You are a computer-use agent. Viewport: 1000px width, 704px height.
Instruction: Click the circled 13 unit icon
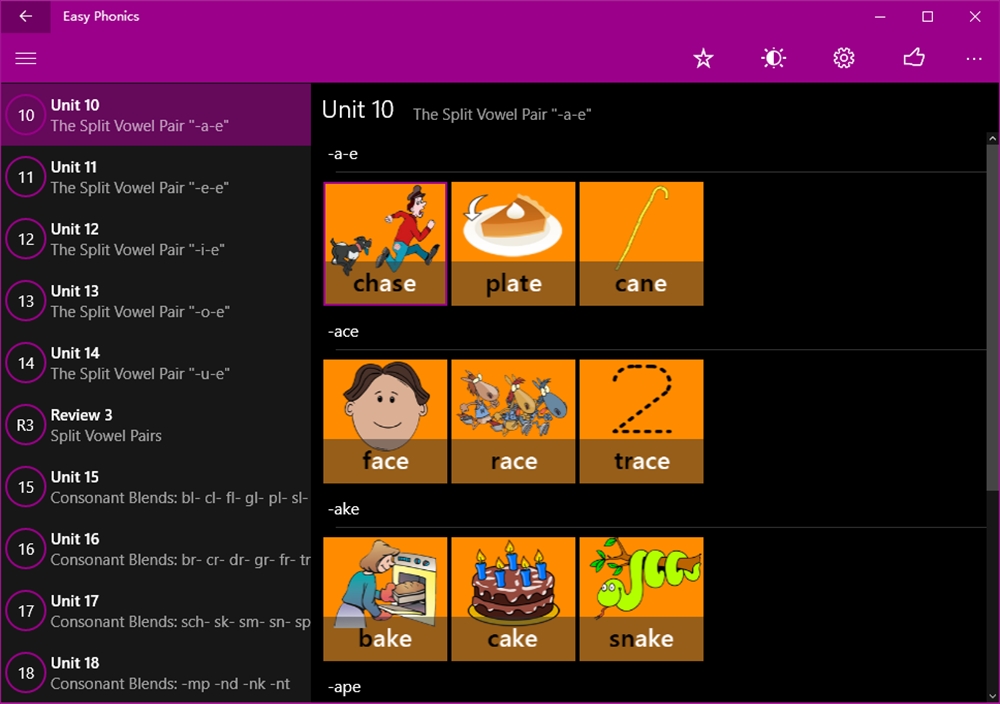point(26,301)
